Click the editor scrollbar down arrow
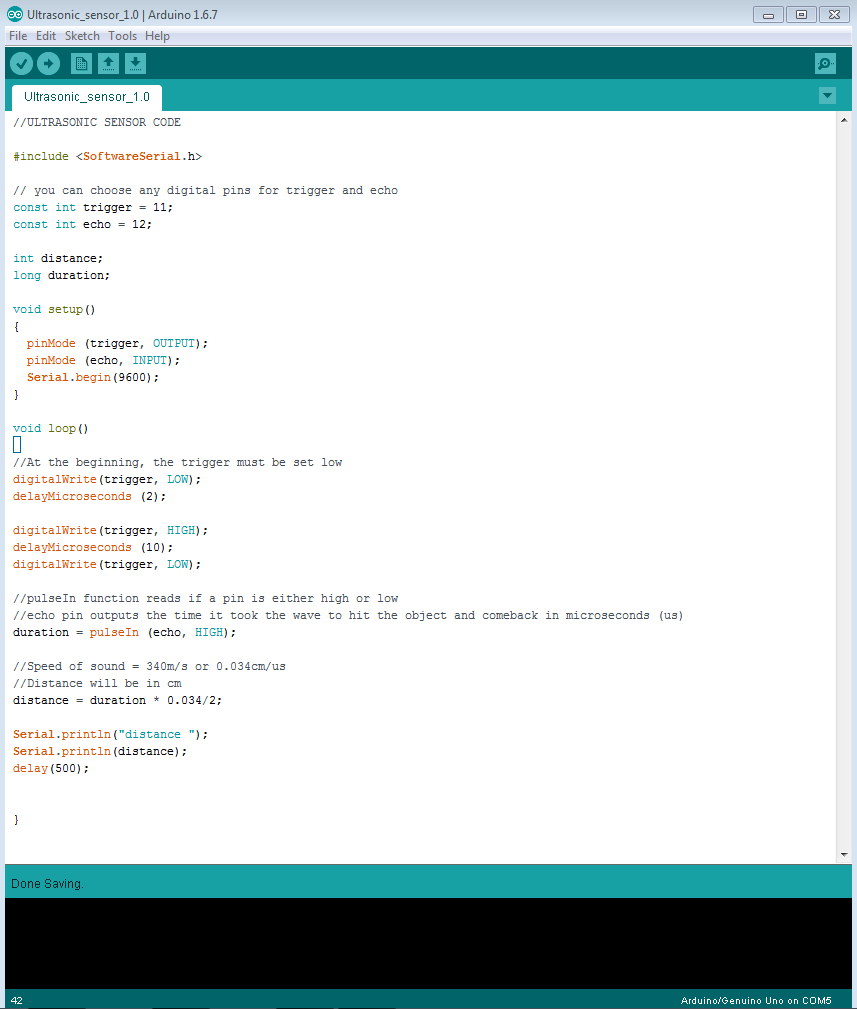 point(843,855)
